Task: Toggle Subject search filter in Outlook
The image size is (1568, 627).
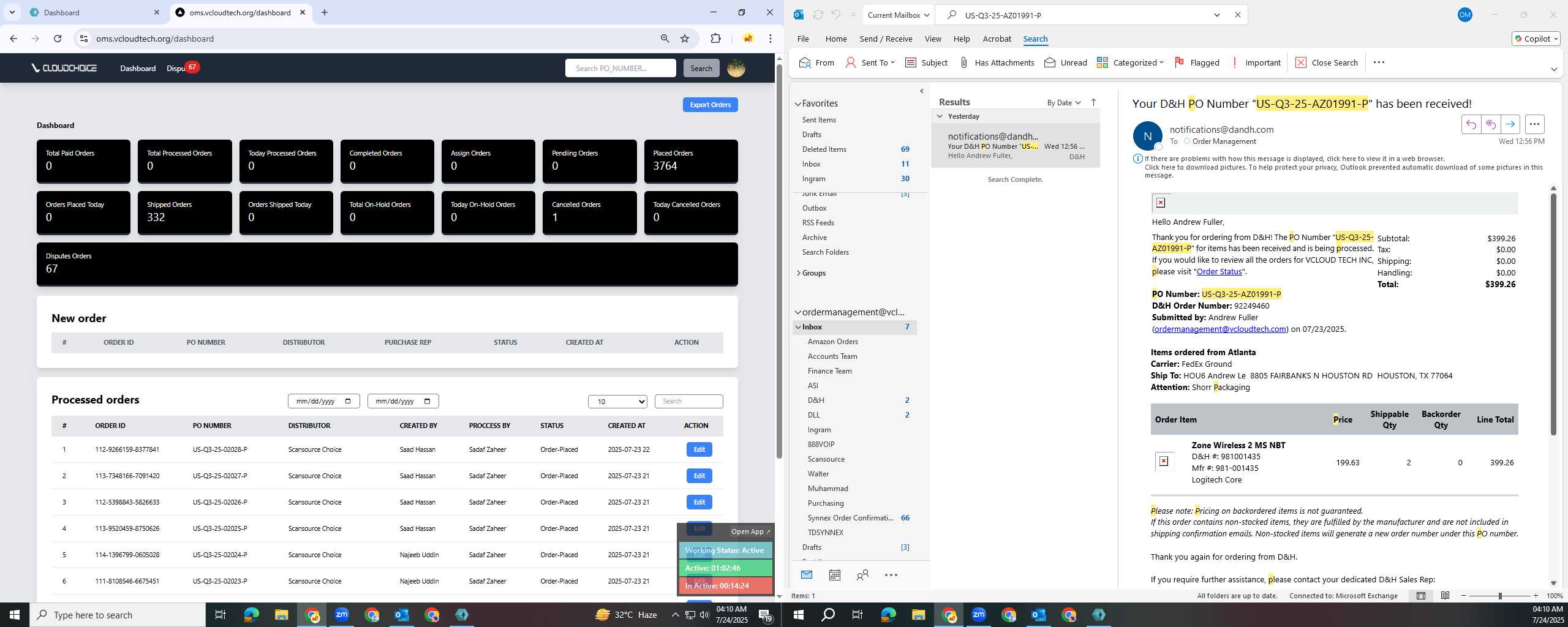Action: (926, 62)
